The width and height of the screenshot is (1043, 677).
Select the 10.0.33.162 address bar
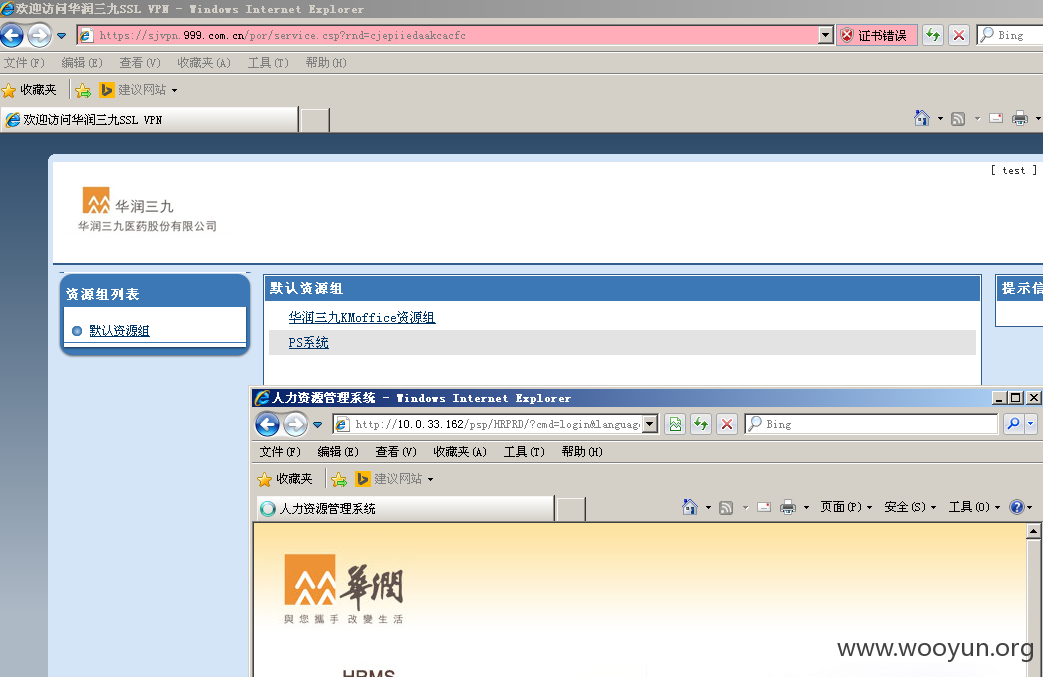coord(489,424)
